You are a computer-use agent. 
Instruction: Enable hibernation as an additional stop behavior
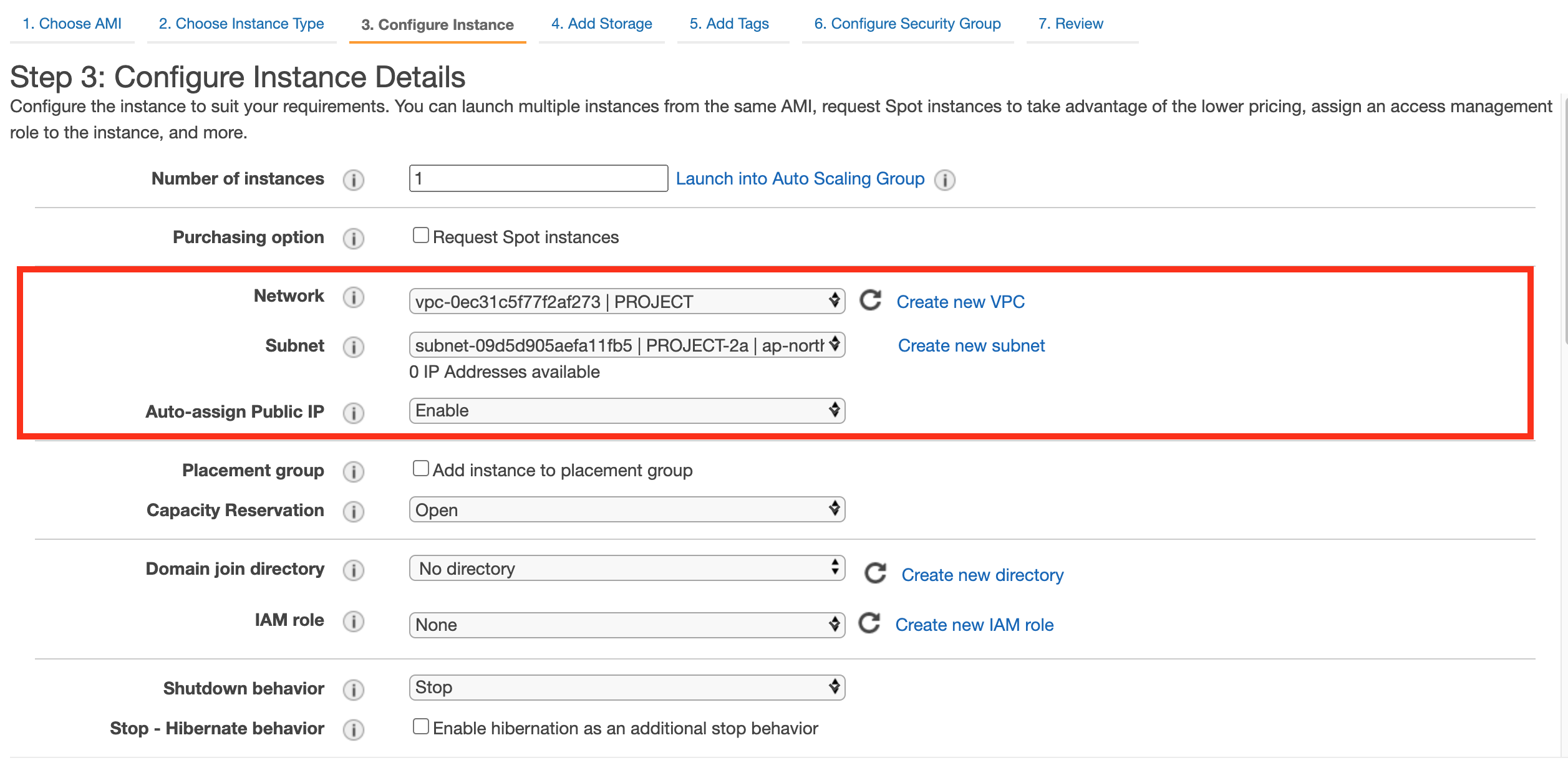click(x=421, y=727)
